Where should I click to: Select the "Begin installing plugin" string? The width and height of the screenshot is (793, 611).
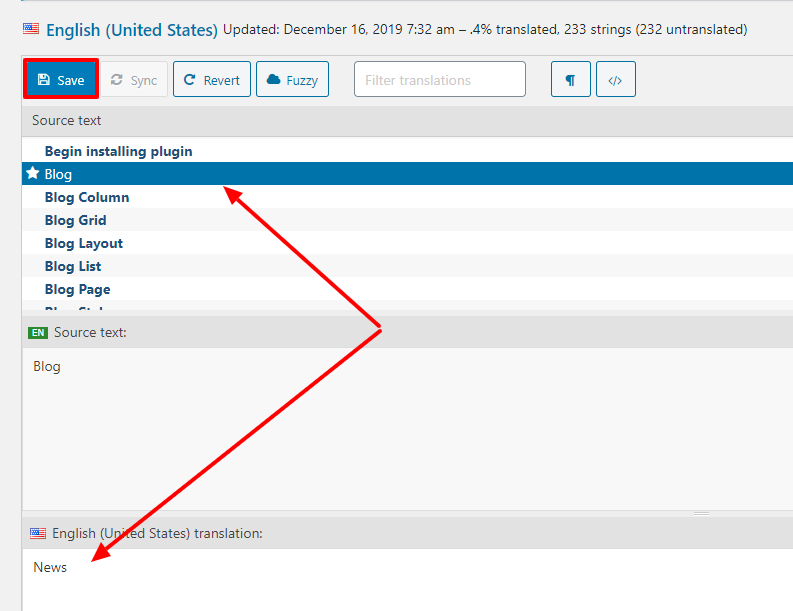[118, 151]
